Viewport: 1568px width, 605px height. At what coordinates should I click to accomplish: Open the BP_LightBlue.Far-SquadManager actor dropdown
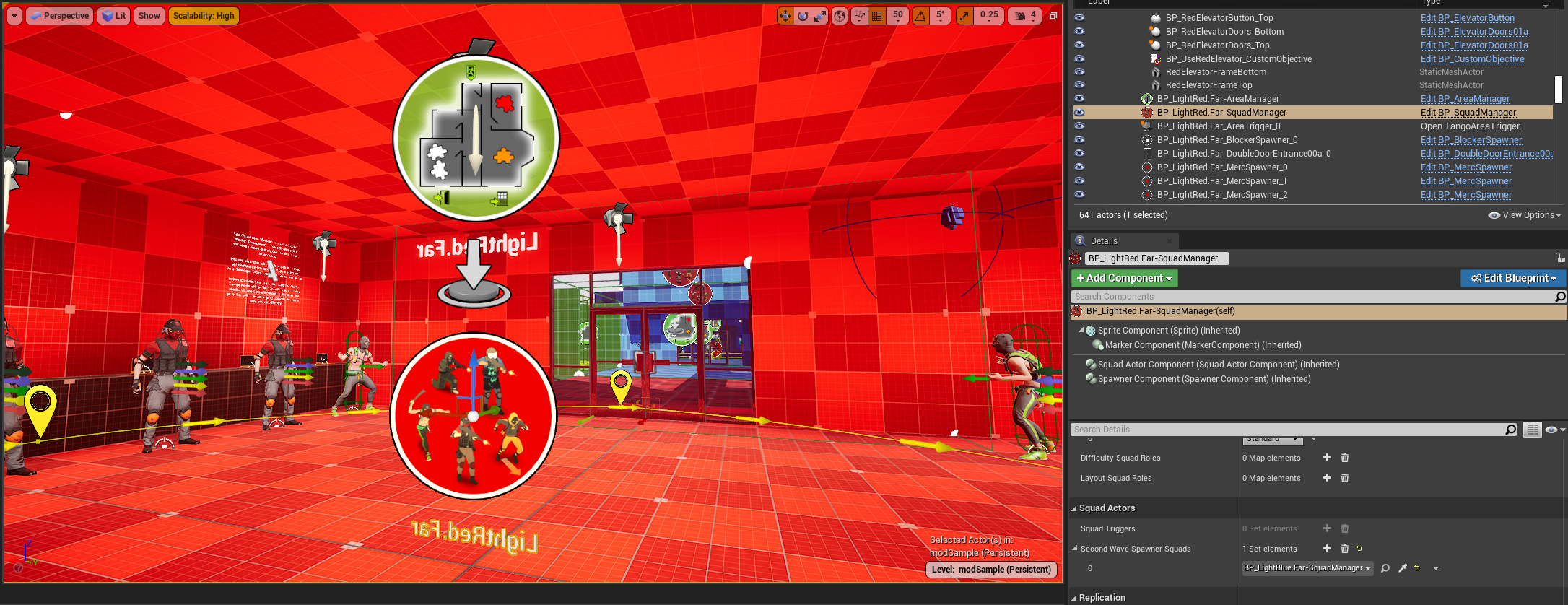pos(1307,568)
